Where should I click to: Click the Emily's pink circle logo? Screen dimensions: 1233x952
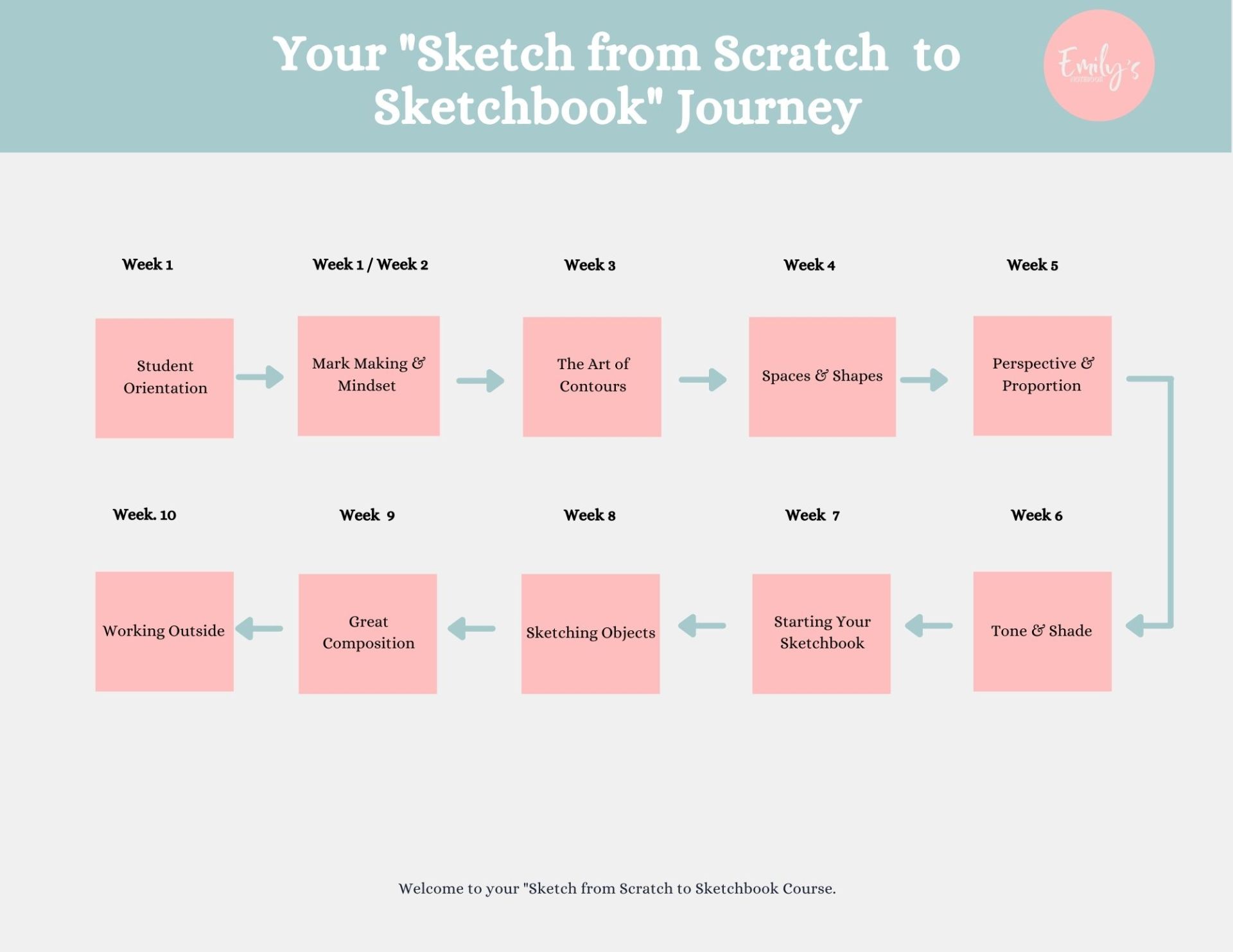point(1099,65)
